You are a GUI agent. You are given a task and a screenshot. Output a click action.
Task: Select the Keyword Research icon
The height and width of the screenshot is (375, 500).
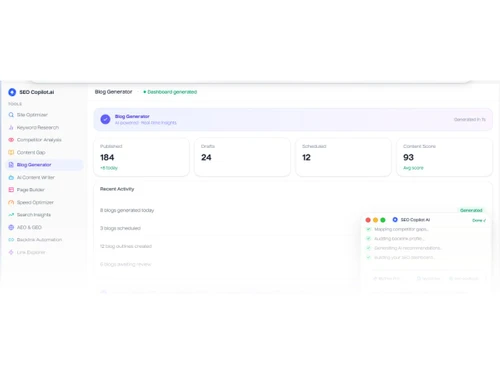point(11,127)
